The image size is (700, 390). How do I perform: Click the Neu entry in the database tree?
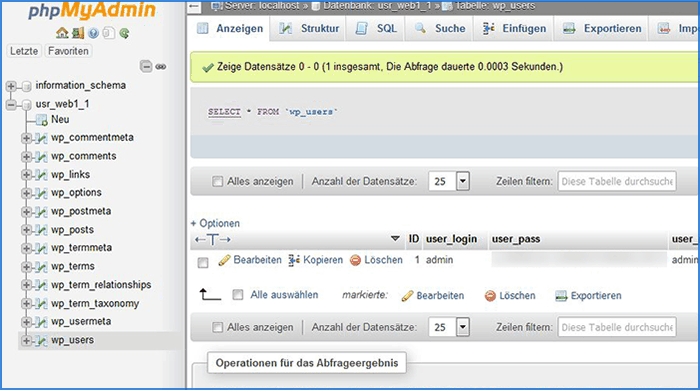pos(60,120)
